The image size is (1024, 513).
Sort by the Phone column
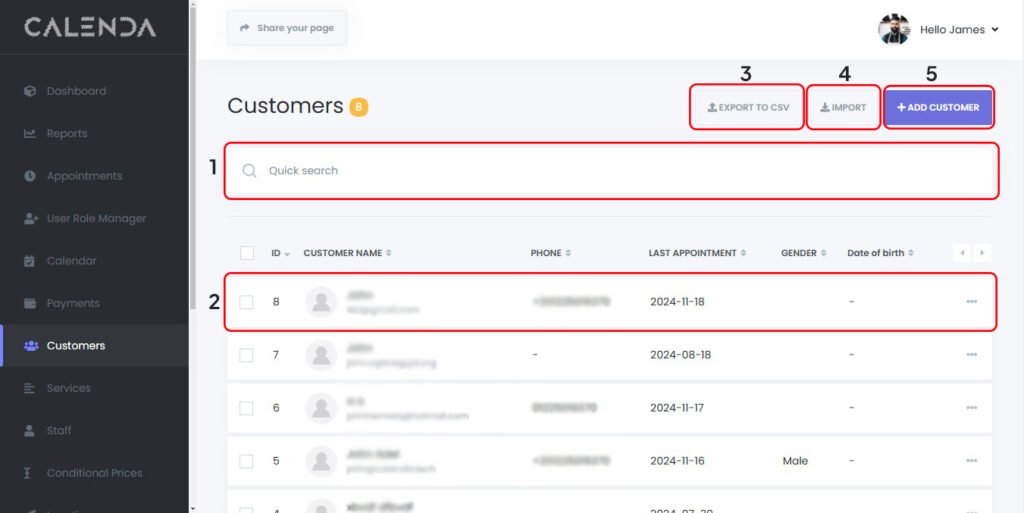(551, 253)
